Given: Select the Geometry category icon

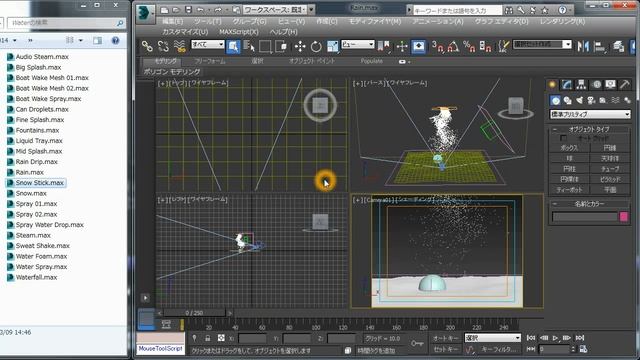Looking at the screenshot, I should [x=556, y=100].
